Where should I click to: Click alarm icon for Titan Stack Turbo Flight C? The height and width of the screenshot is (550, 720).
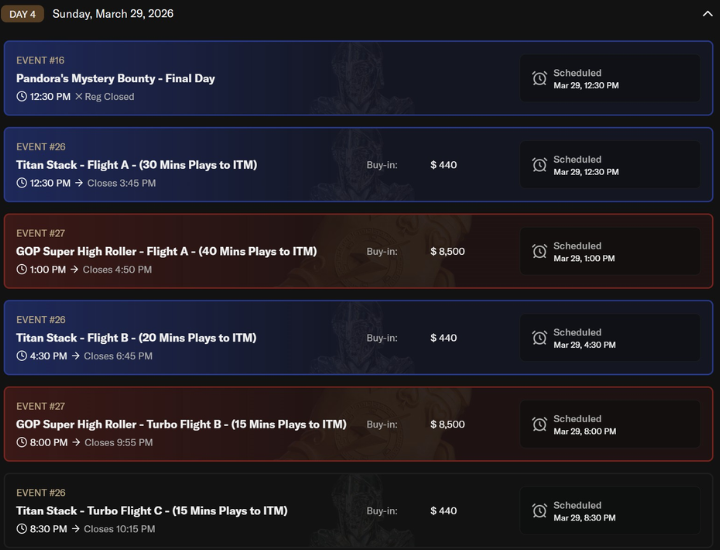[540, 511]
